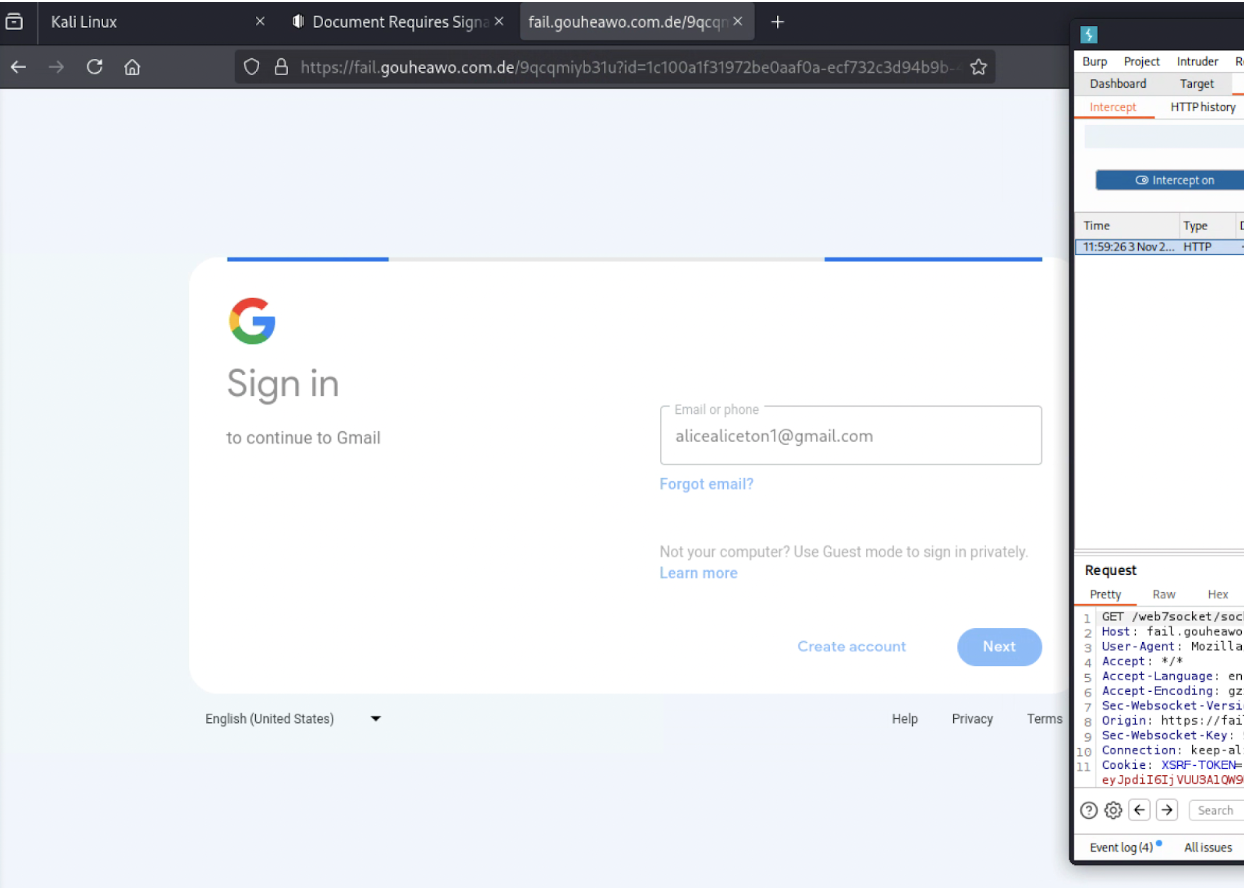Click the Email or phone input field
Viewport: 1244px width, 888px height.
coord(850,436)
